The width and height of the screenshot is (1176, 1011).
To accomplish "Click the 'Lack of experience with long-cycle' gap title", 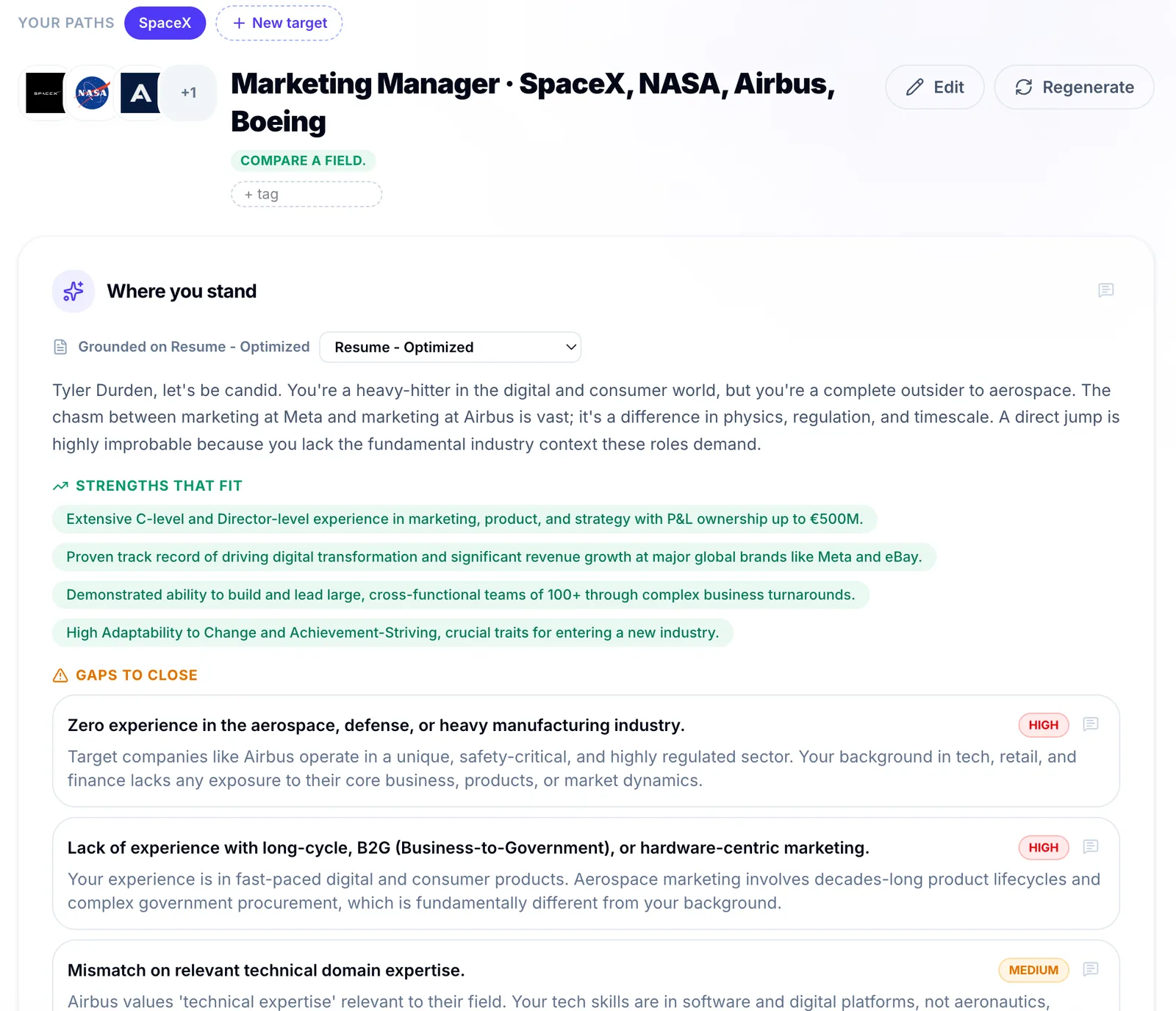I will 468,849.
